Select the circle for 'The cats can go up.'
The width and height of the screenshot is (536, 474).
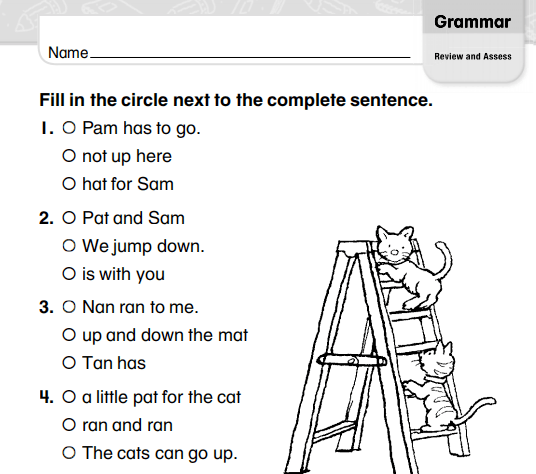click(x=69, y=453)
